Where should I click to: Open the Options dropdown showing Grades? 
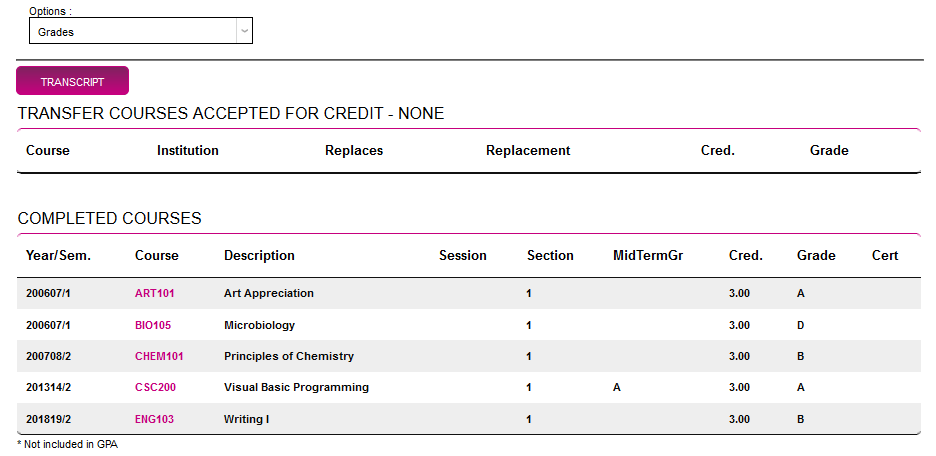pyautogui.click(x=132, y=32)
